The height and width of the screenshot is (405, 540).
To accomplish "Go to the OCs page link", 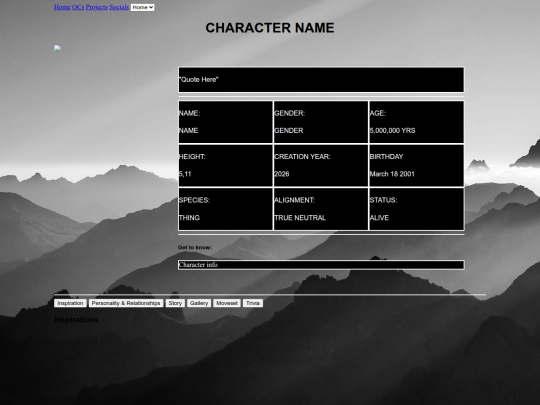I will tap(78, 7).
